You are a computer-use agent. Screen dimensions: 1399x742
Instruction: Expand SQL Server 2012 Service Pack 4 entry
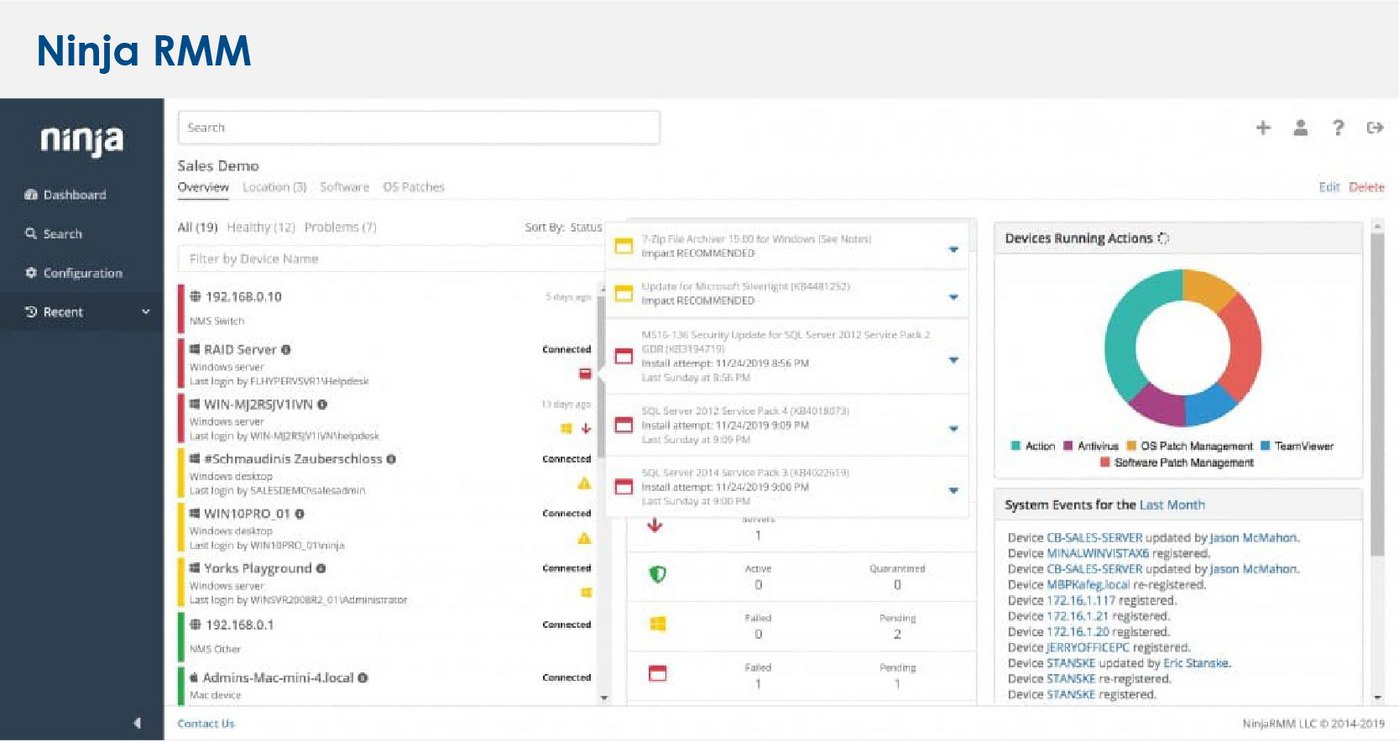(x=953, y=428)
